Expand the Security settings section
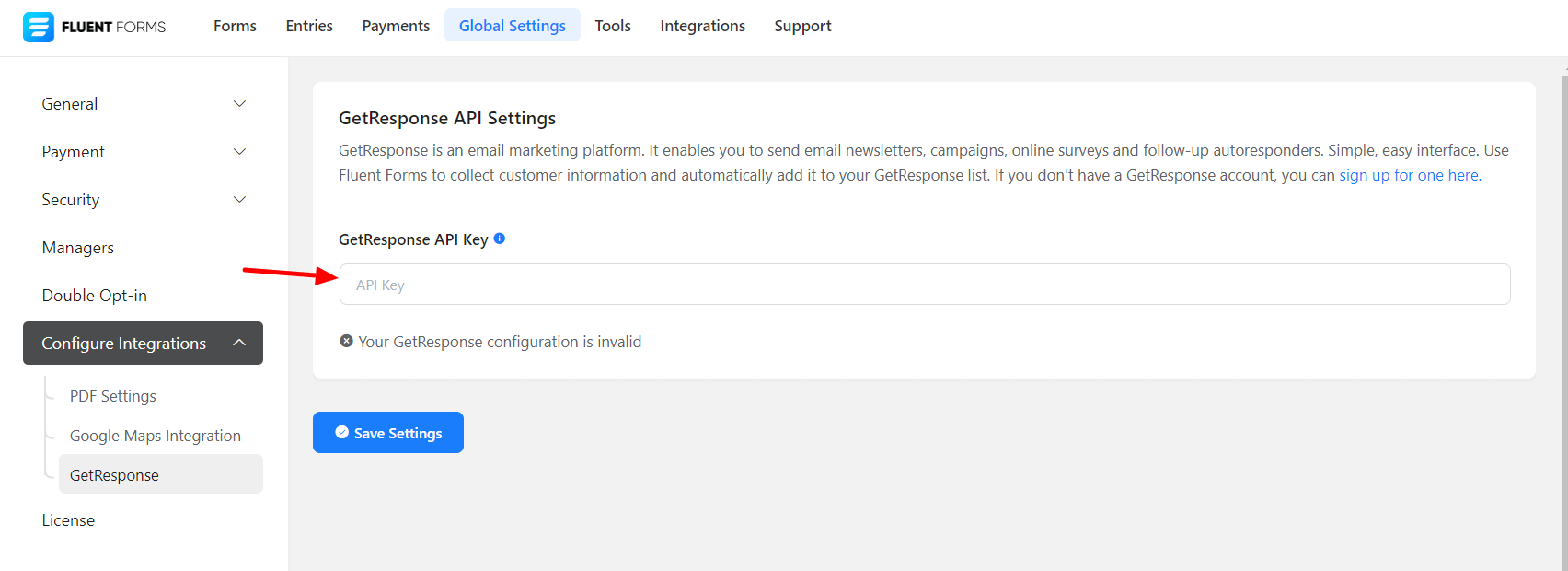This screenshot has width=1568, height=571. click(143, 200)
